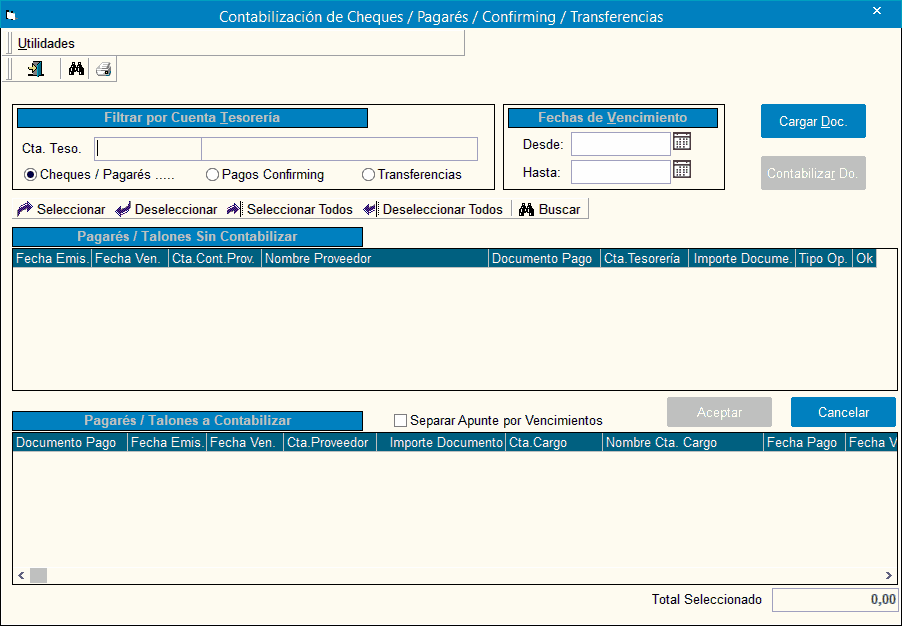The height and width of the screenshot is (626, 902).
Task: Select Pagos Confirming radio option
Action: (212, 175)
